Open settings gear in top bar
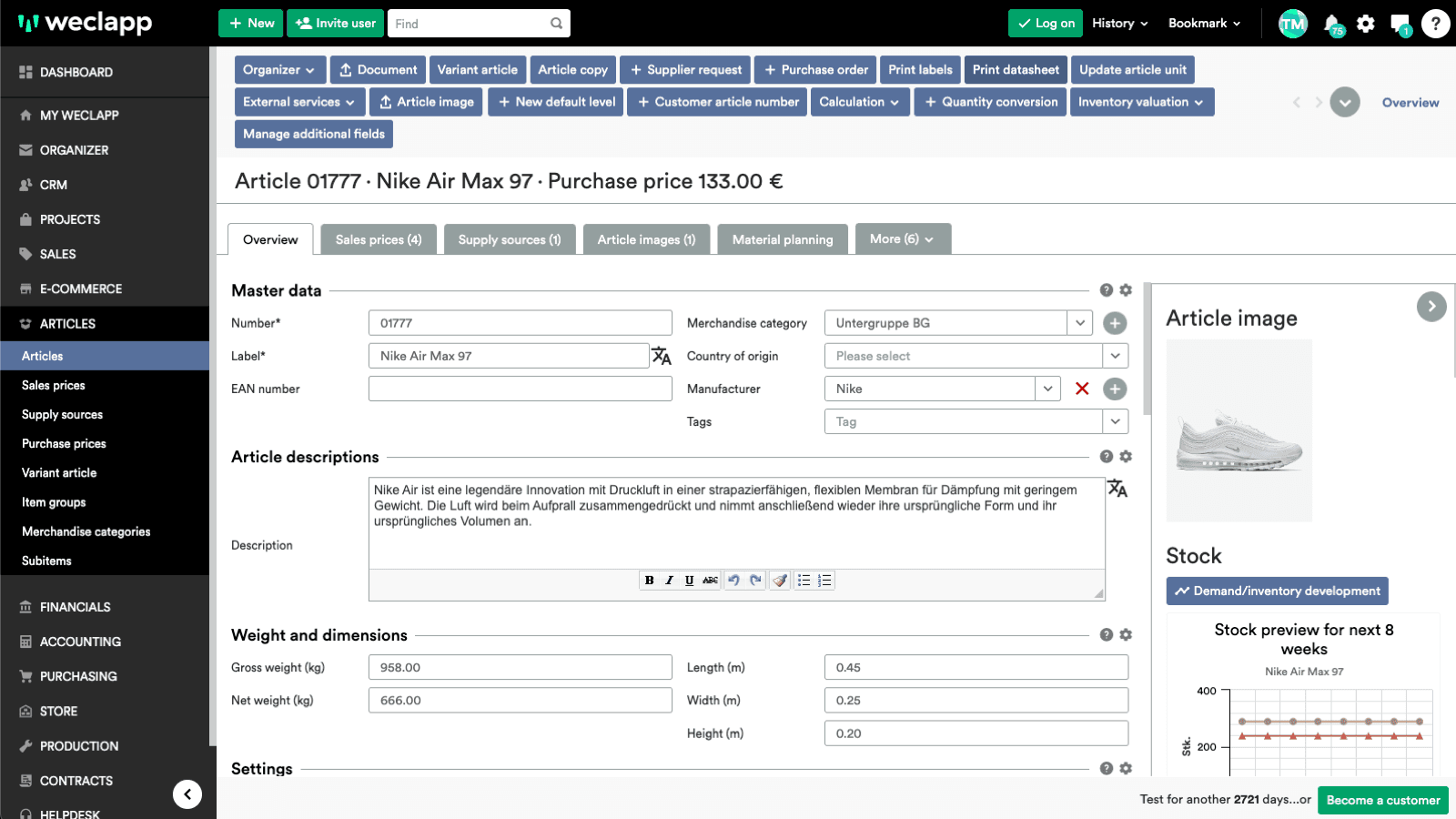Image resolution: width=1456 pixels, height=819 pixels. click(x=1366, y=24)
